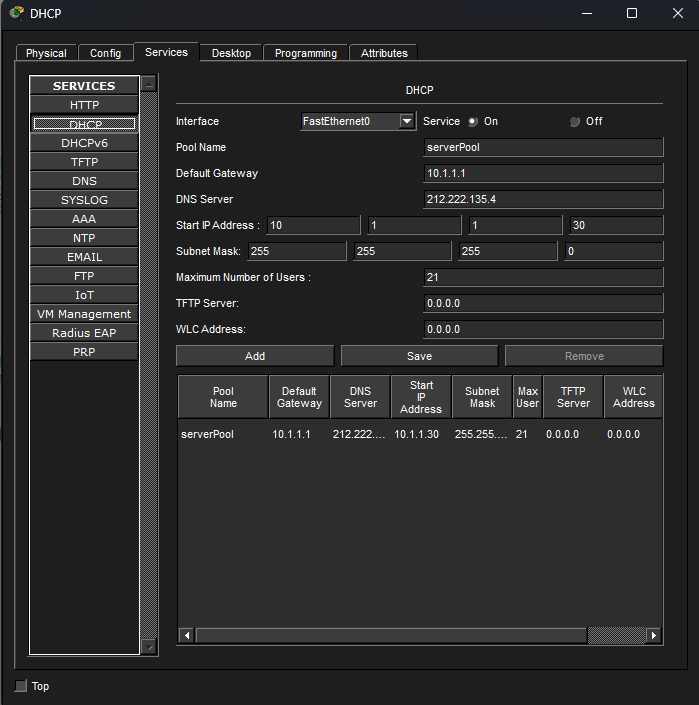This screenshot has width=699, height=705.
Task: Select the Services tab
Action: tap(166, 52)
